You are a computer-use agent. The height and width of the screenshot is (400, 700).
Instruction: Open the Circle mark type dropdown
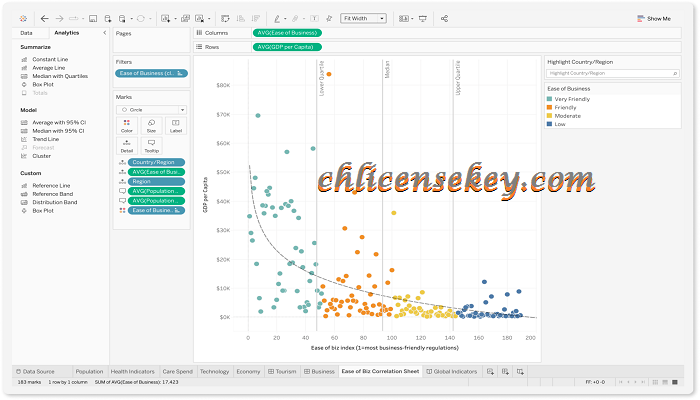point(151,110)
